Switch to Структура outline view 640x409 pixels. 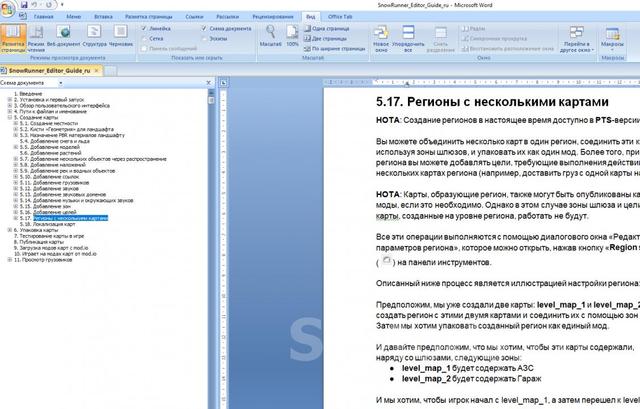point(94,36)
